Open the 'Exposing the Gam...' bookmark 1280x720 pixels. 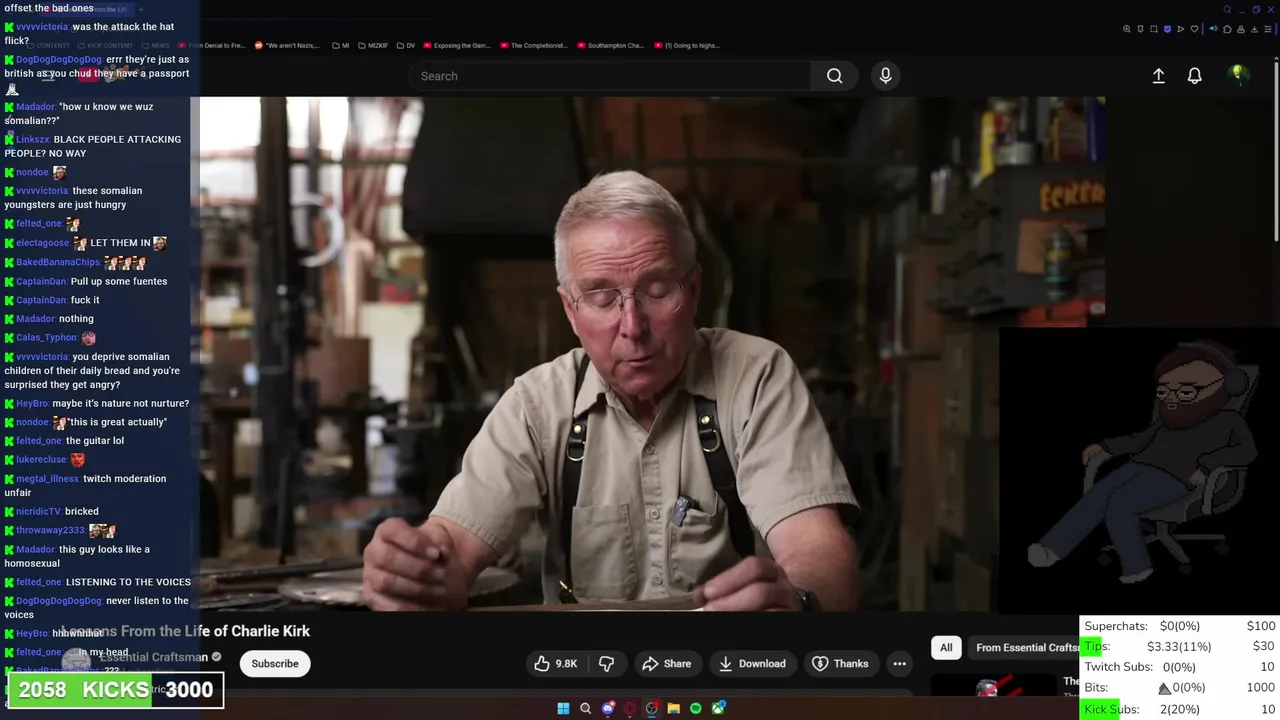click(457, 45)
